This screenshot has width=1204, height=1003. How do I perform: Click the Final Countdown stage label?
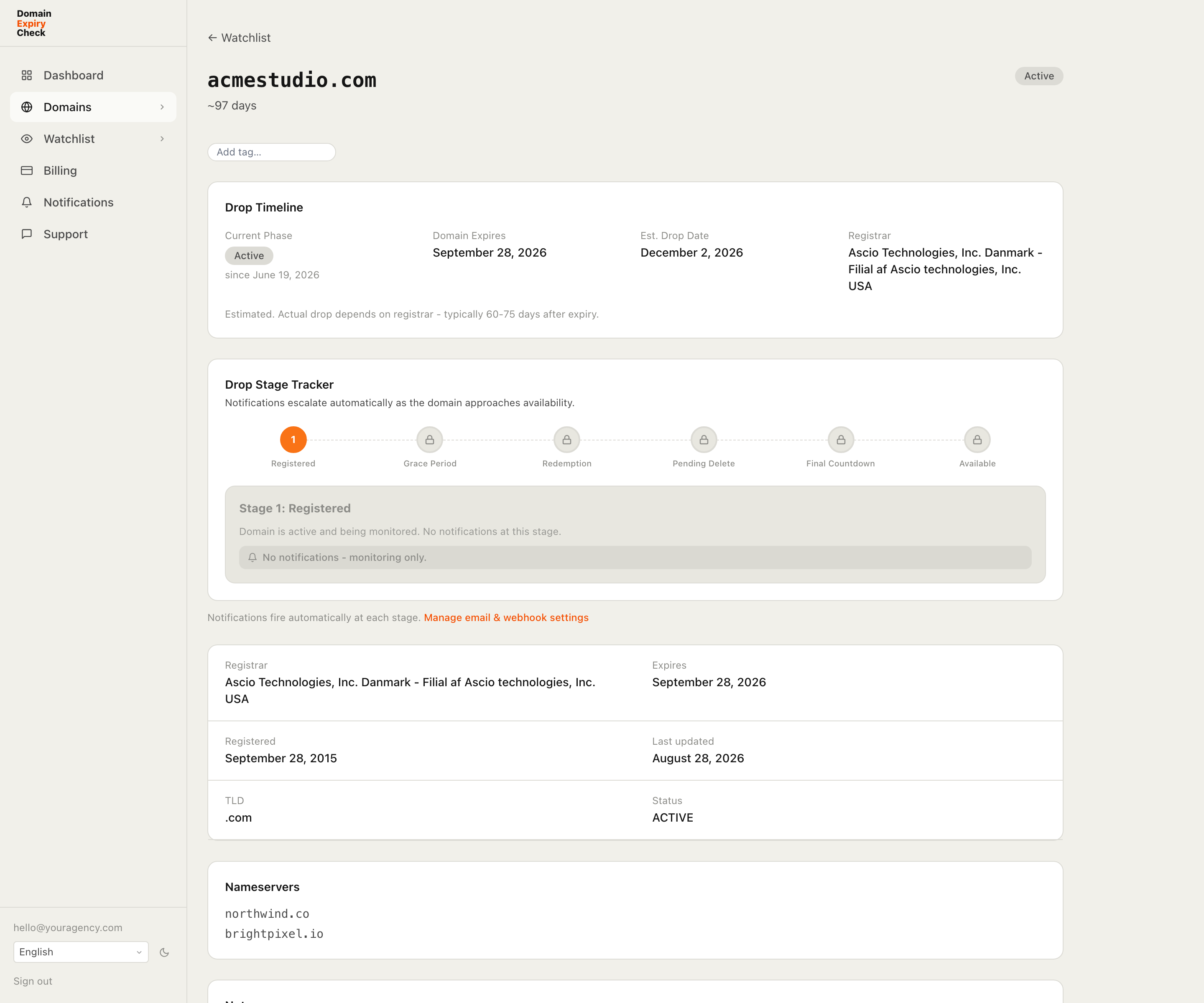[x=841, y=463]
